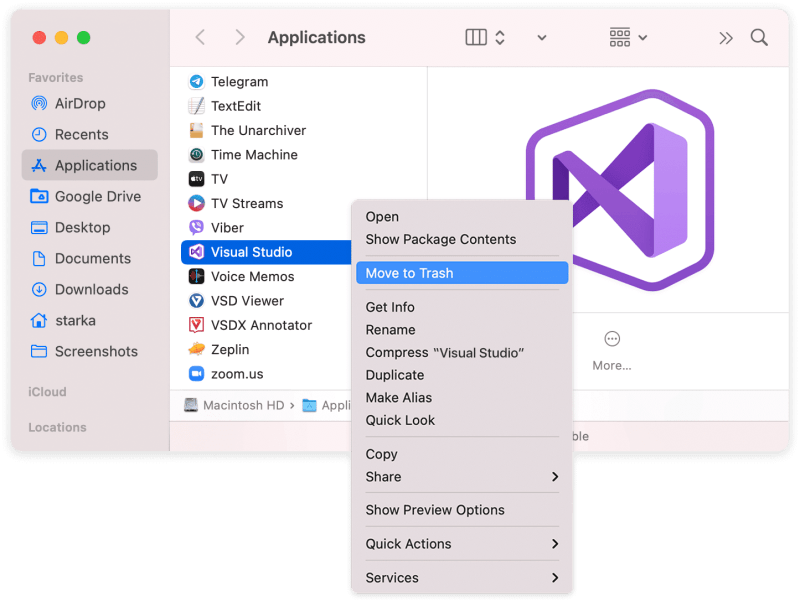Open the group-by dropdown in the toolbar
Image resolution: width=800 pixels, height=601 pixels.
pyautogui.click(x=620, y=36)
